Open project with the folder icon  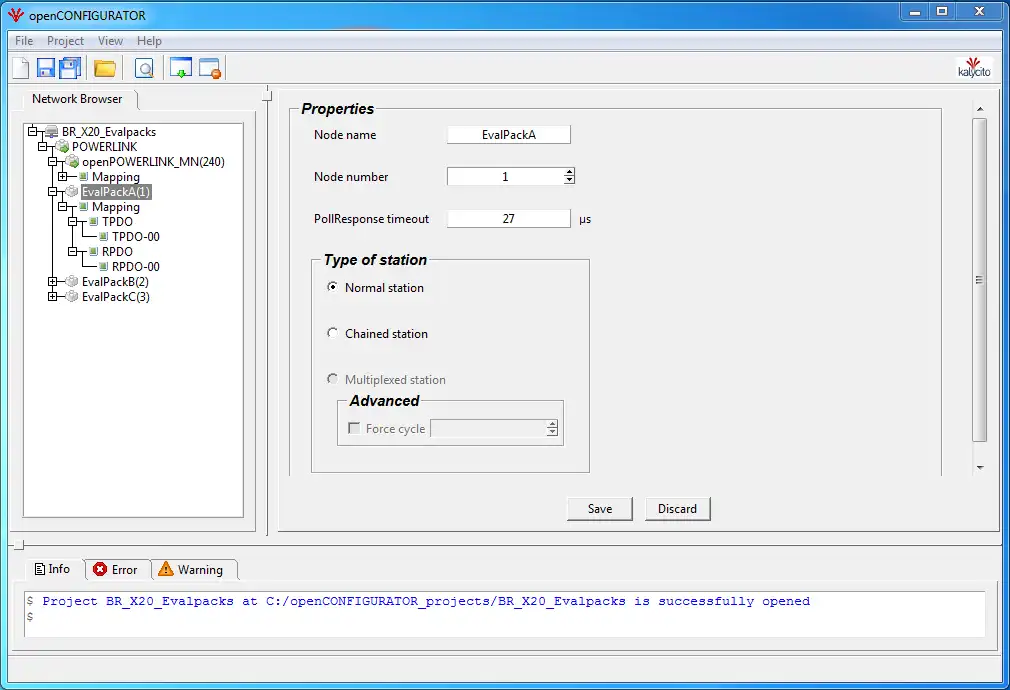click(x=104, y=68)
